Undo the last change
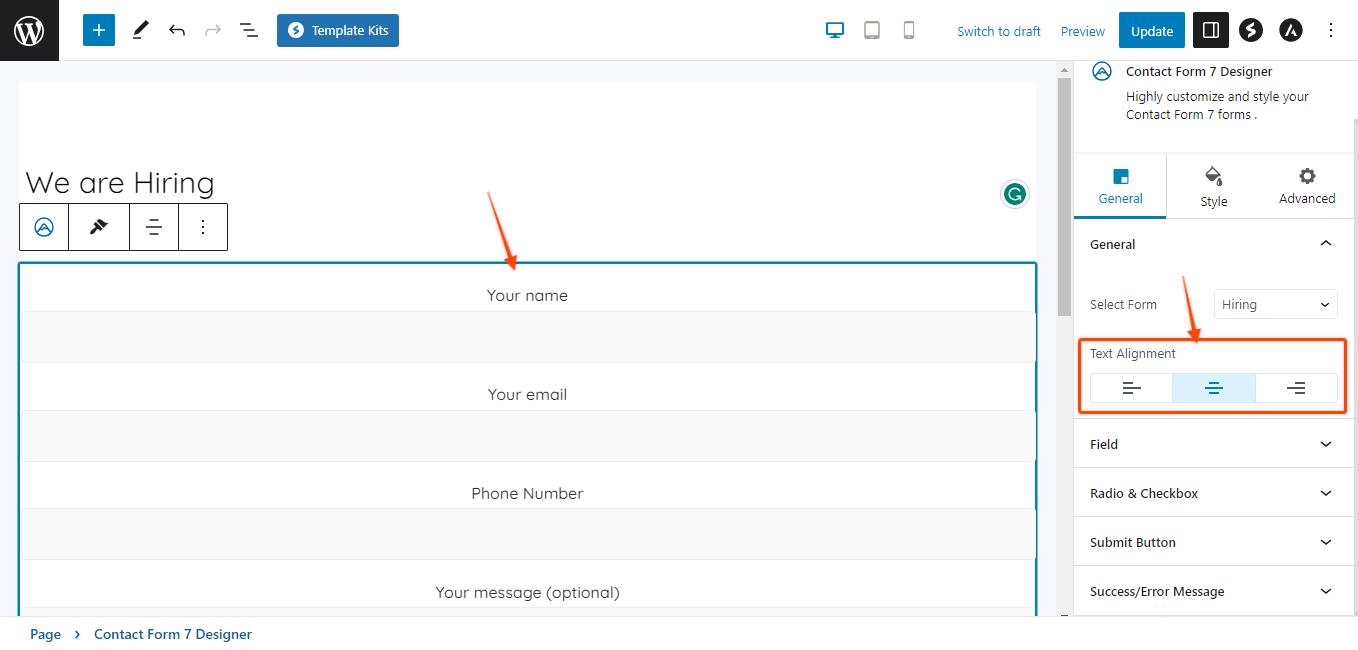The width and height of the screenshot is (1358, 650). (x=177, y=30)
